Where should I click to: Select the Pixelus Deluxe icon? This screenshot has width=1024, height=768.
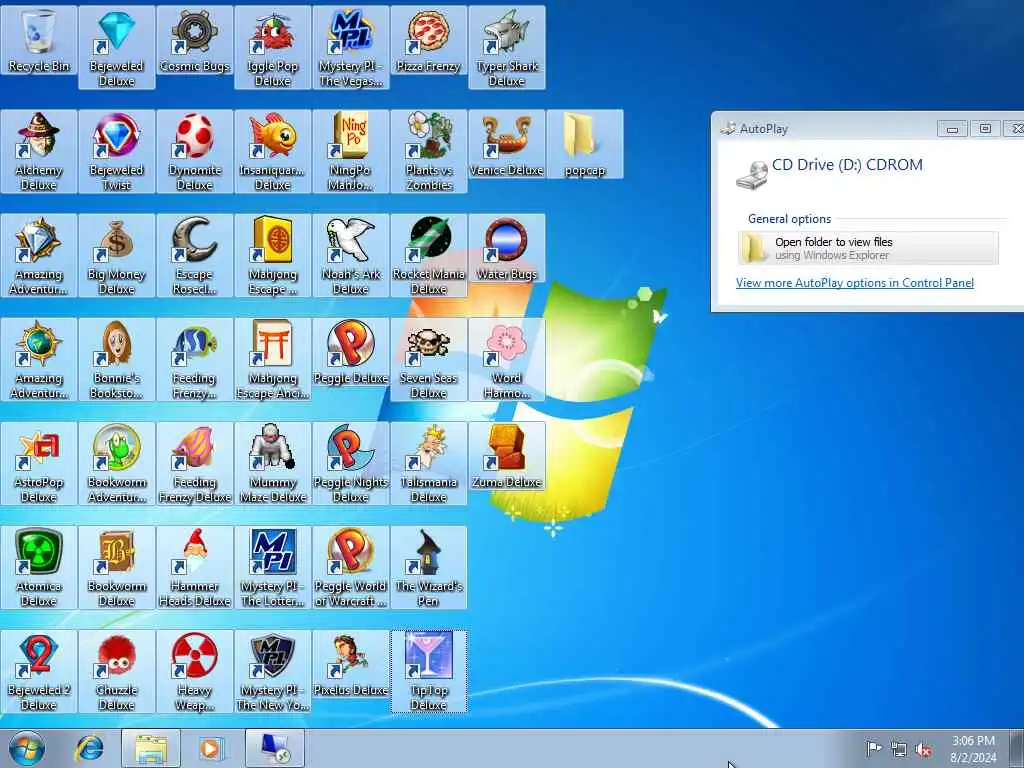[x=351, y=665]
